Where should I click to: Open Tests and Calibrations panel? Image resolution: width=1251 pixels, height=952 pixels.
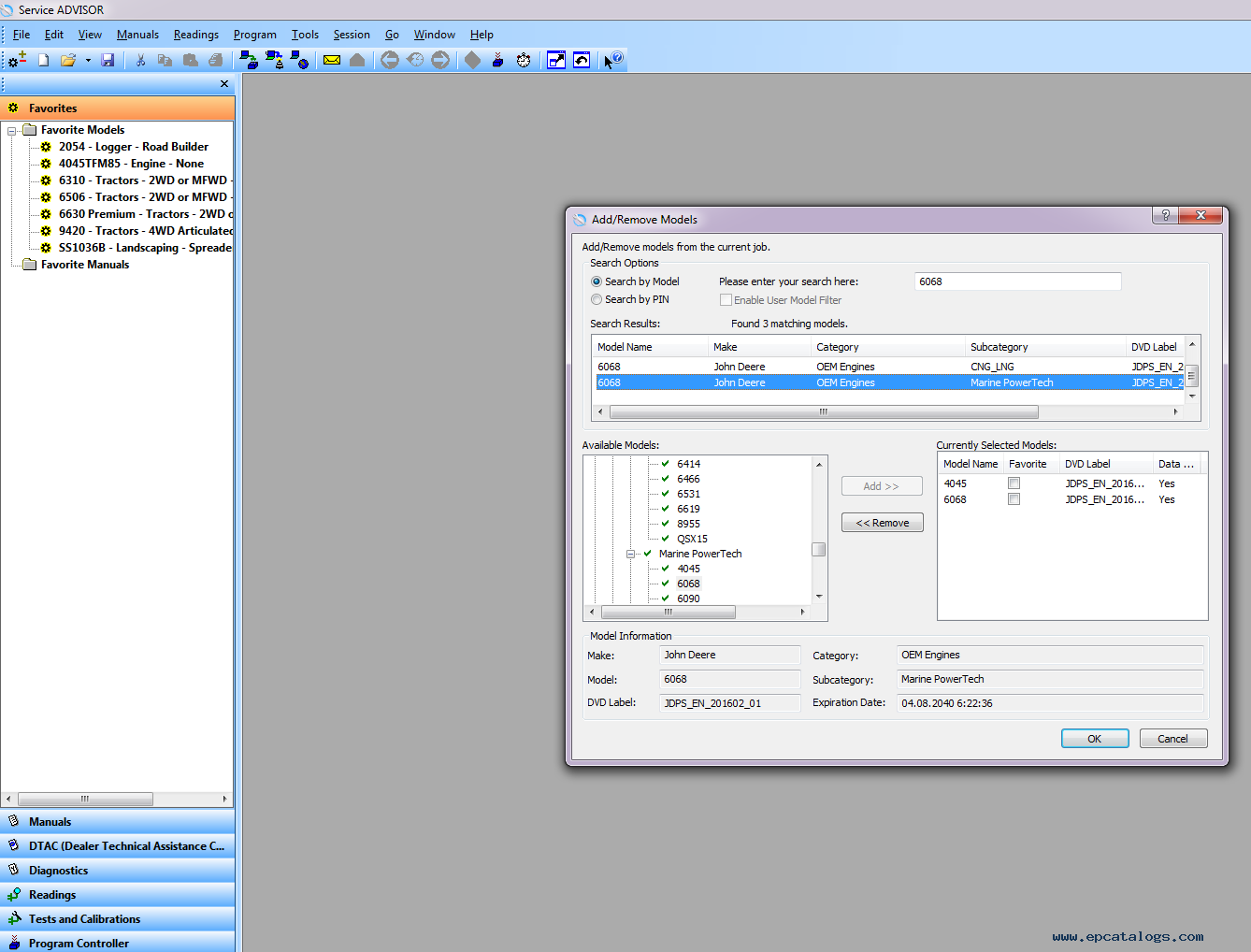(x=118, y=919)
